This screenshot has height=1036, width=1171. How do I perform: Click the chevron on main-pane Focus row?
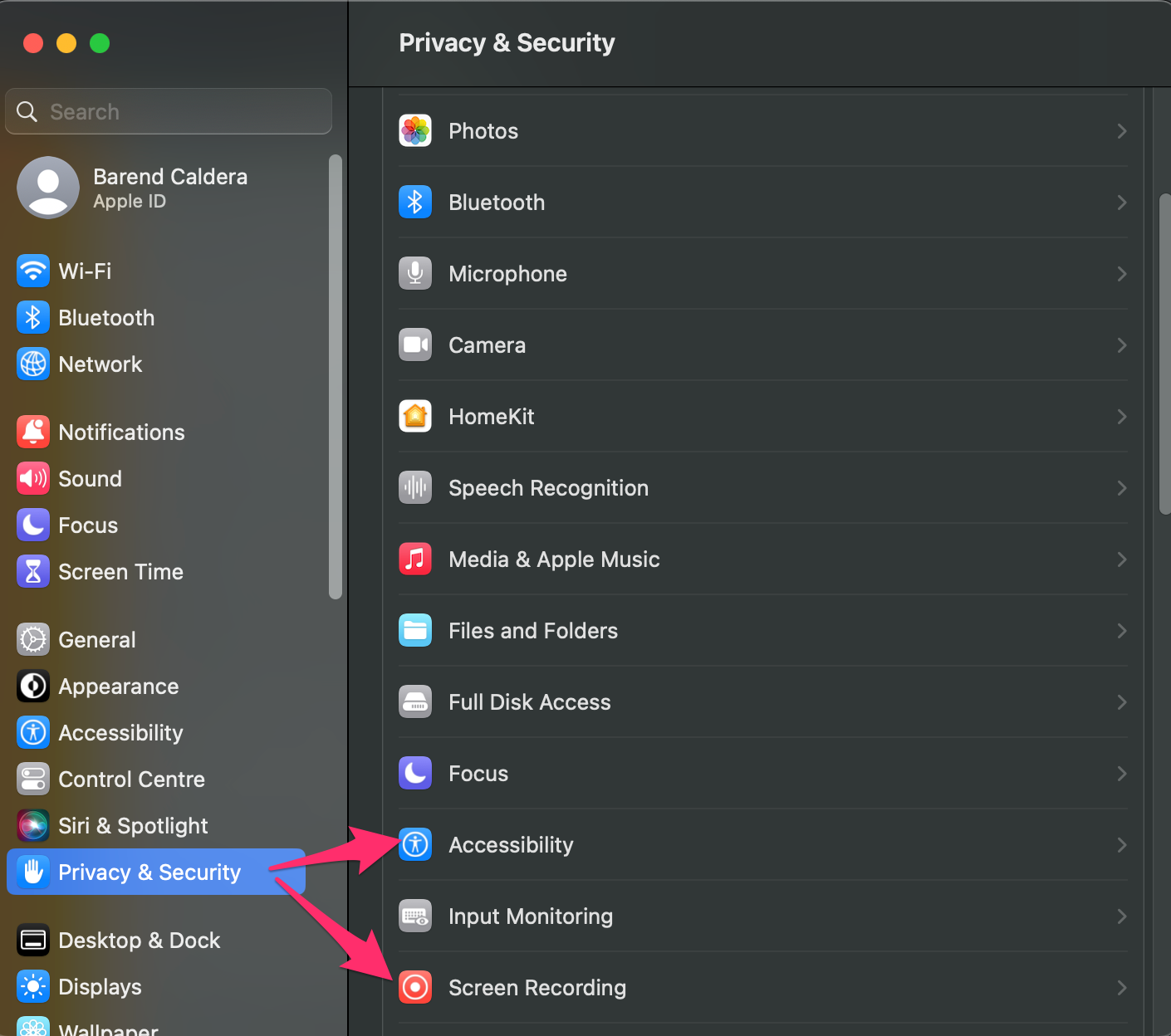(1122, 774)
